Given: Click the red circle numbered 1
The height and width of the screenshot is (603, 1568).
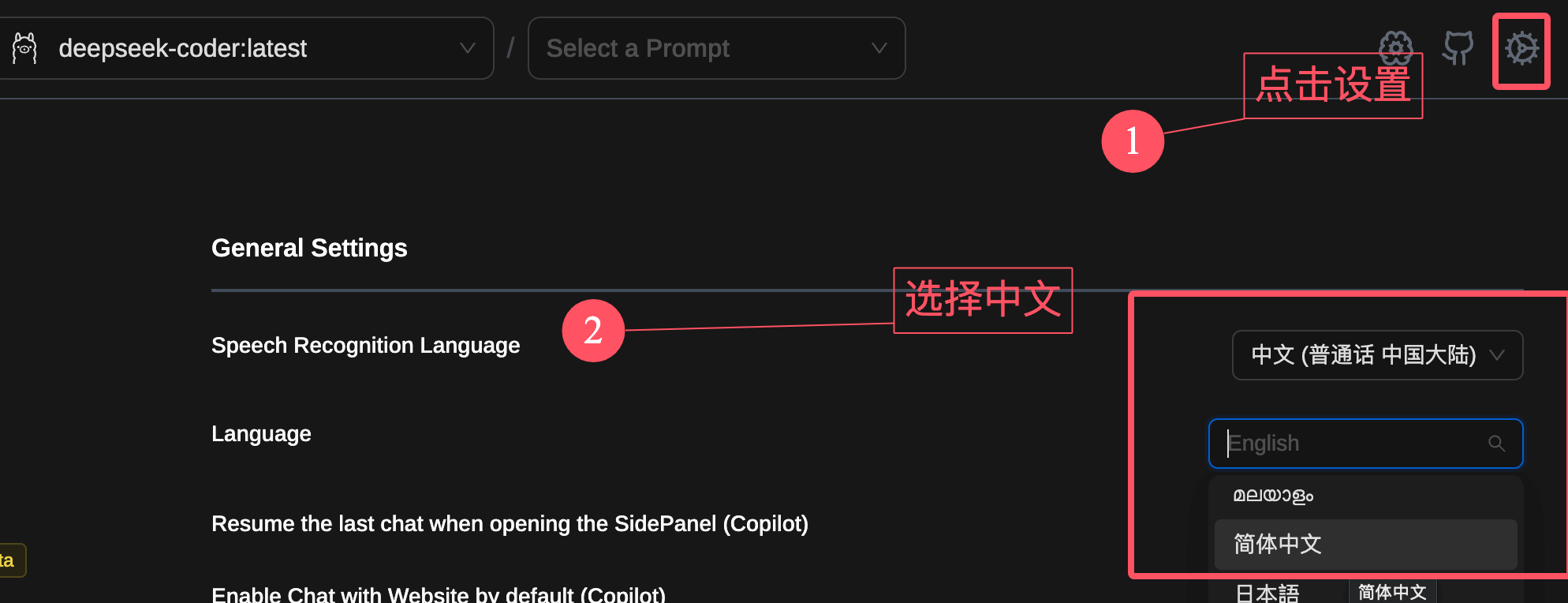Looking at the screenshot, I should 1133,141.
